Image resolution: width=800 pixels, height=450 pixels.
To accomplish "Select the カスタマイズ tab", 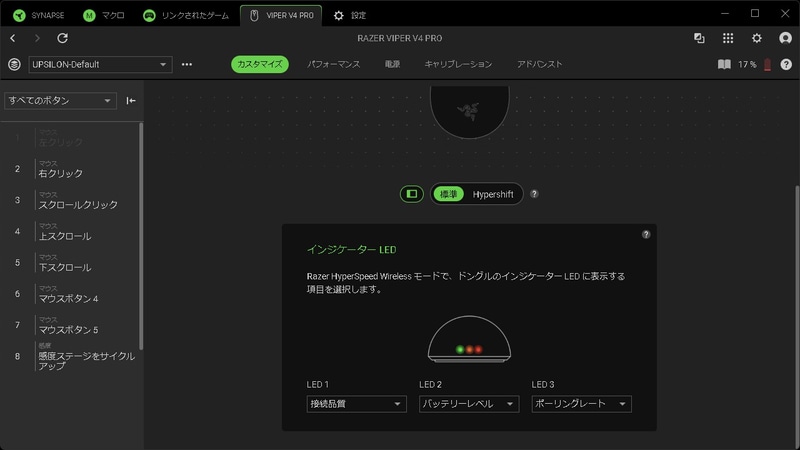I will point(260,64).
